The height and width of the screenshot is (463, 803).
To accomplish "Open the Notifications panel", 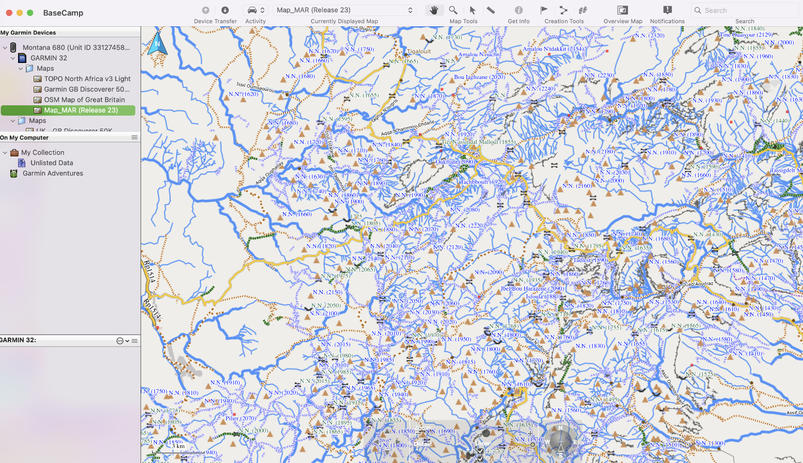I will [667, 10].
